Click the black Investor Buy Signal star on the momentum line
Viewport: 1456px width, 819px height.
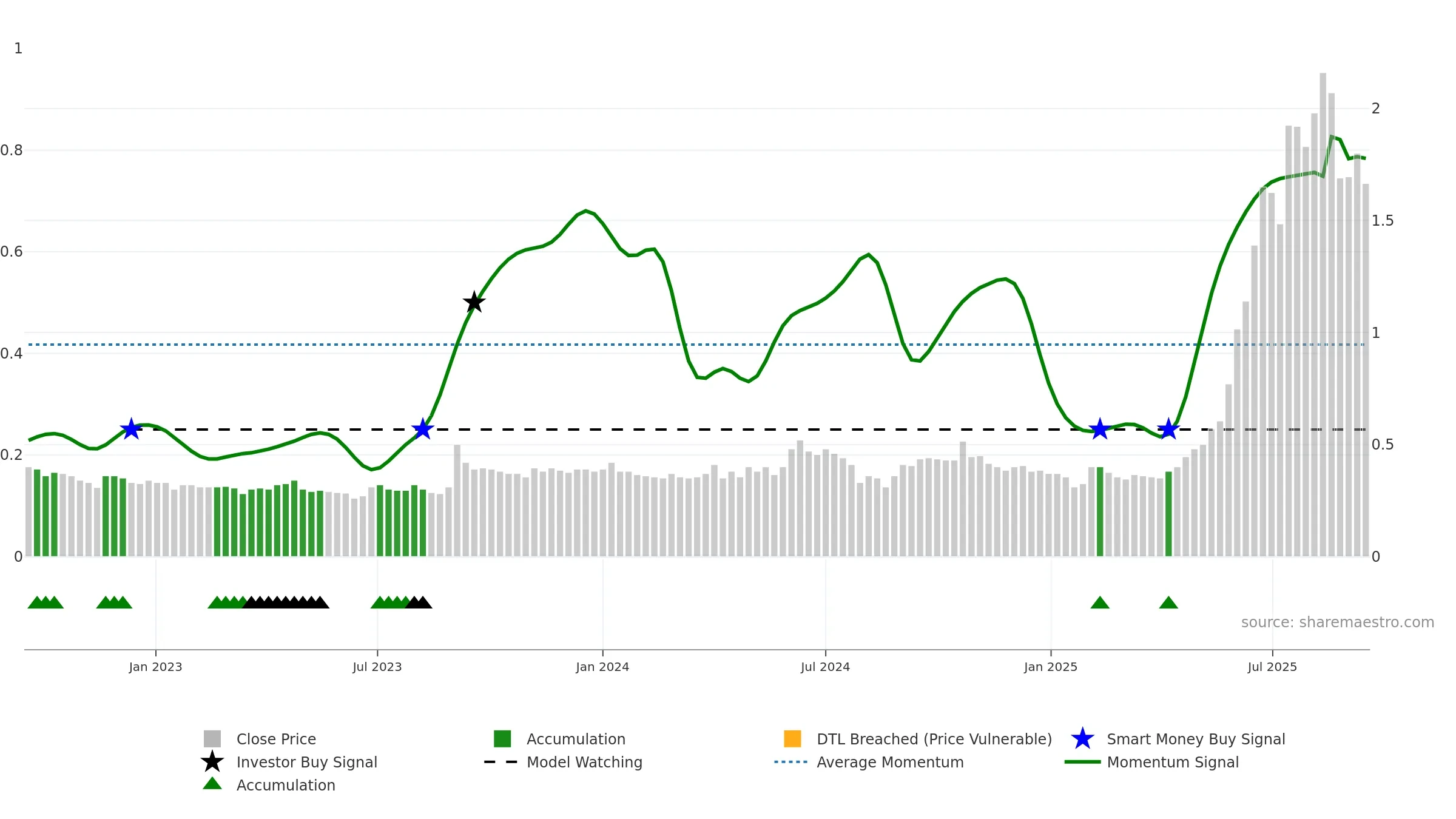click(474, 302)
